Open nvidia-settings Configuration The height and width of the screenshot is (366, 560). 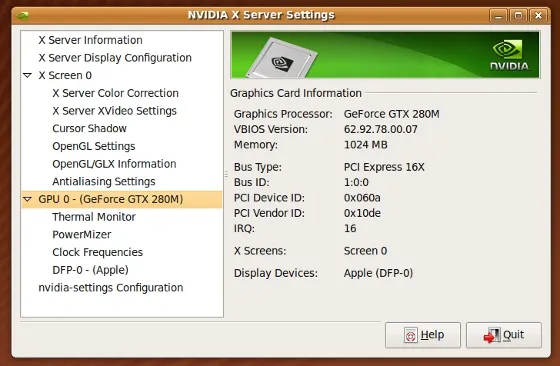tap(111, 287)
